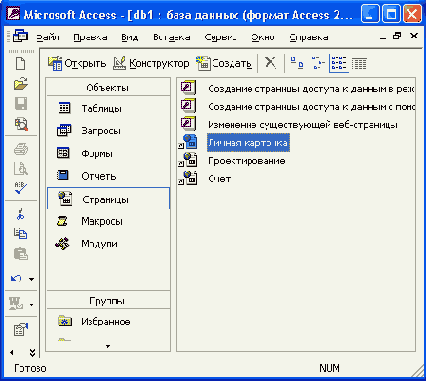Click the New document icon in the left toolbar
The height and width of the screenshot is (381, 426).
21,63
